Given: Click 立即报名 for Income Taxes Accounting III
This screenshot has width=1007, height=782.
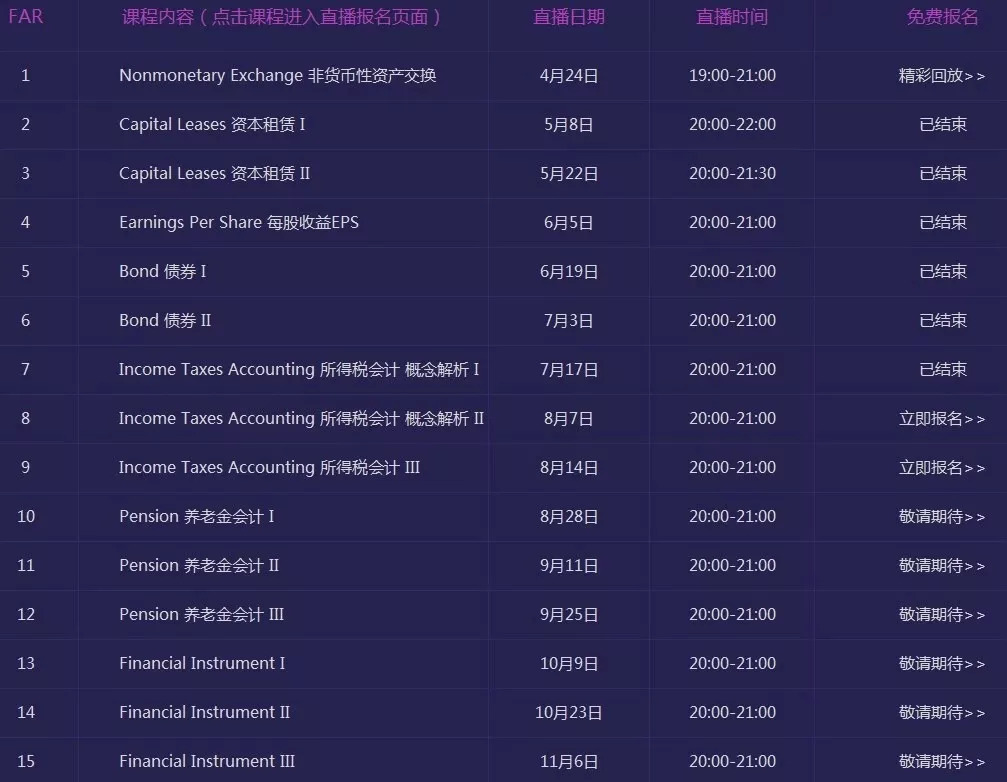Looking at the screenshot, I should click(941, 467).
